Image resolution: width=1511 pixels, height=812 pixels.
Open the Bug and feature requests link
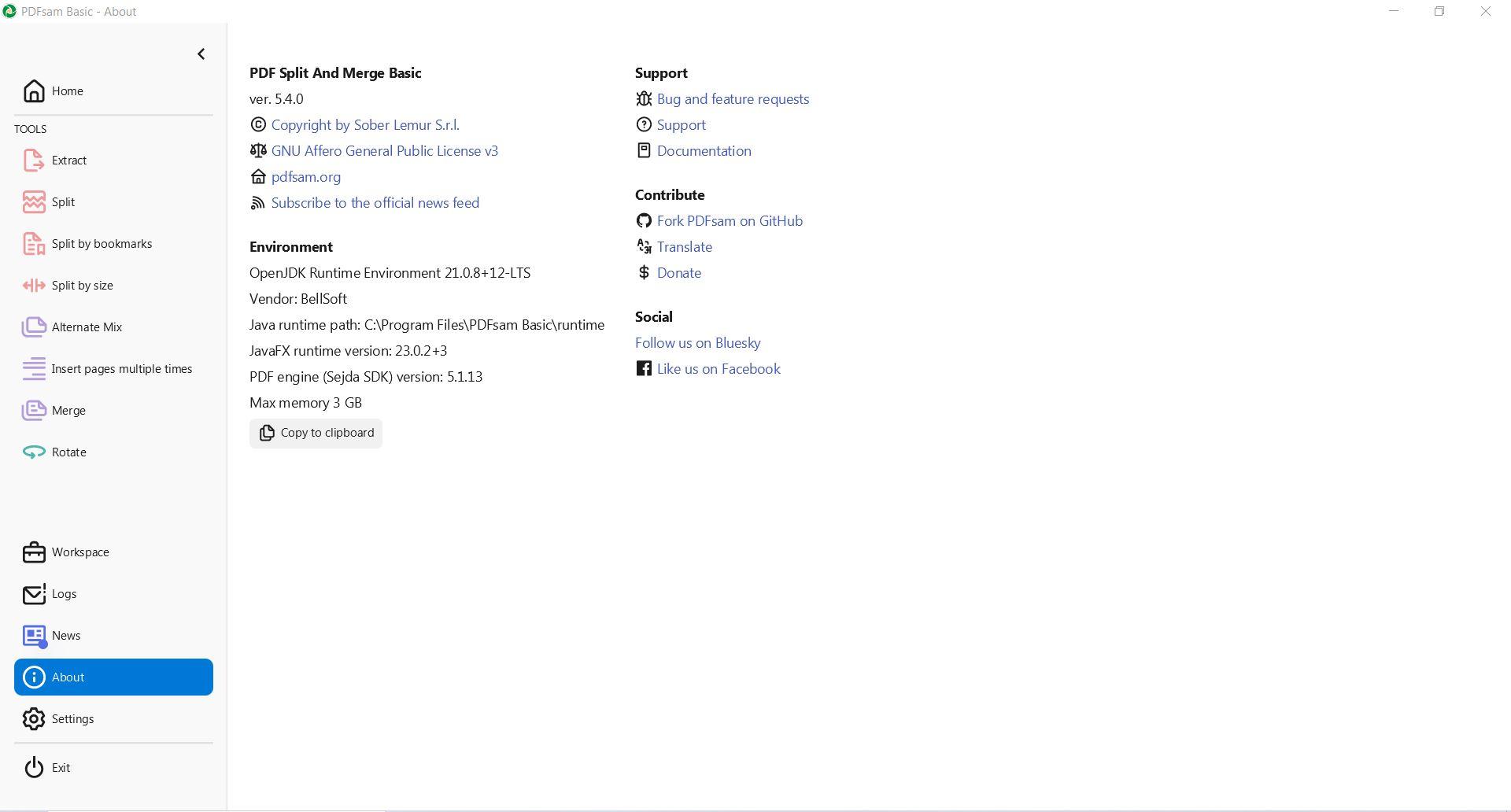[732, 99]
